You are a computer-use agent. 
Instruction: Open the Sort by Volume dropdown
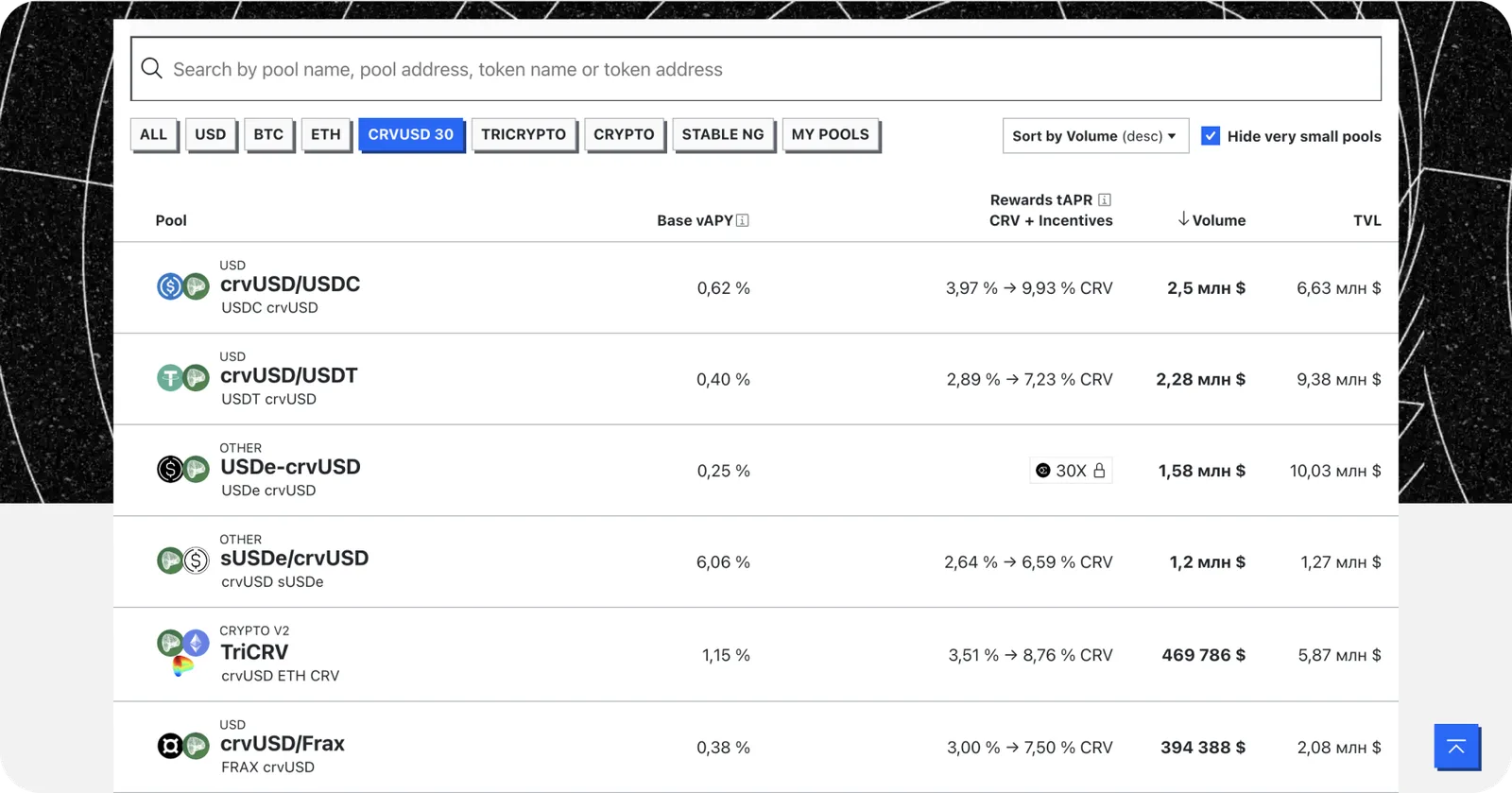click(x=1095, y=136)
